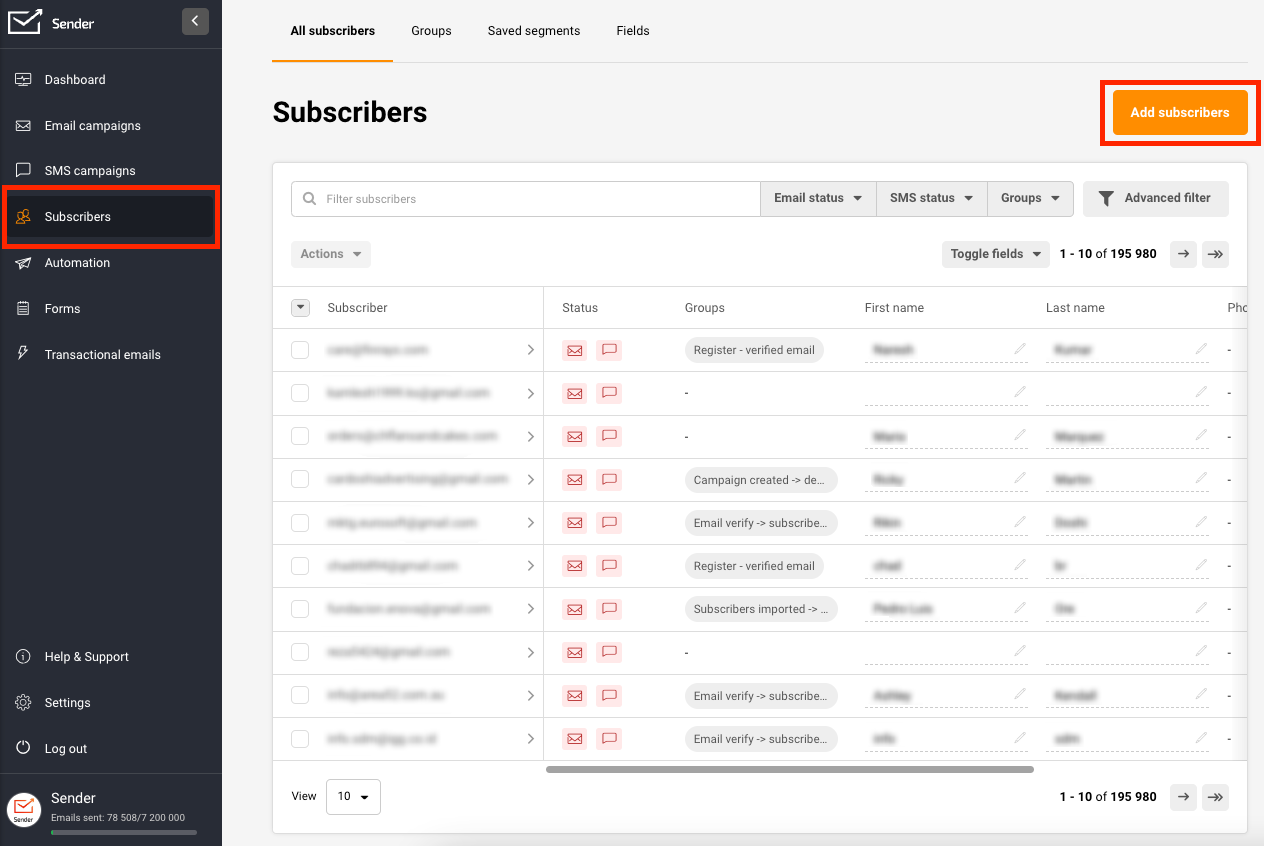Click the pencil icon in first row's First name
The height and width of the screenshot is (846, 1264).
pyautogui.click(x=1019, y=349)
